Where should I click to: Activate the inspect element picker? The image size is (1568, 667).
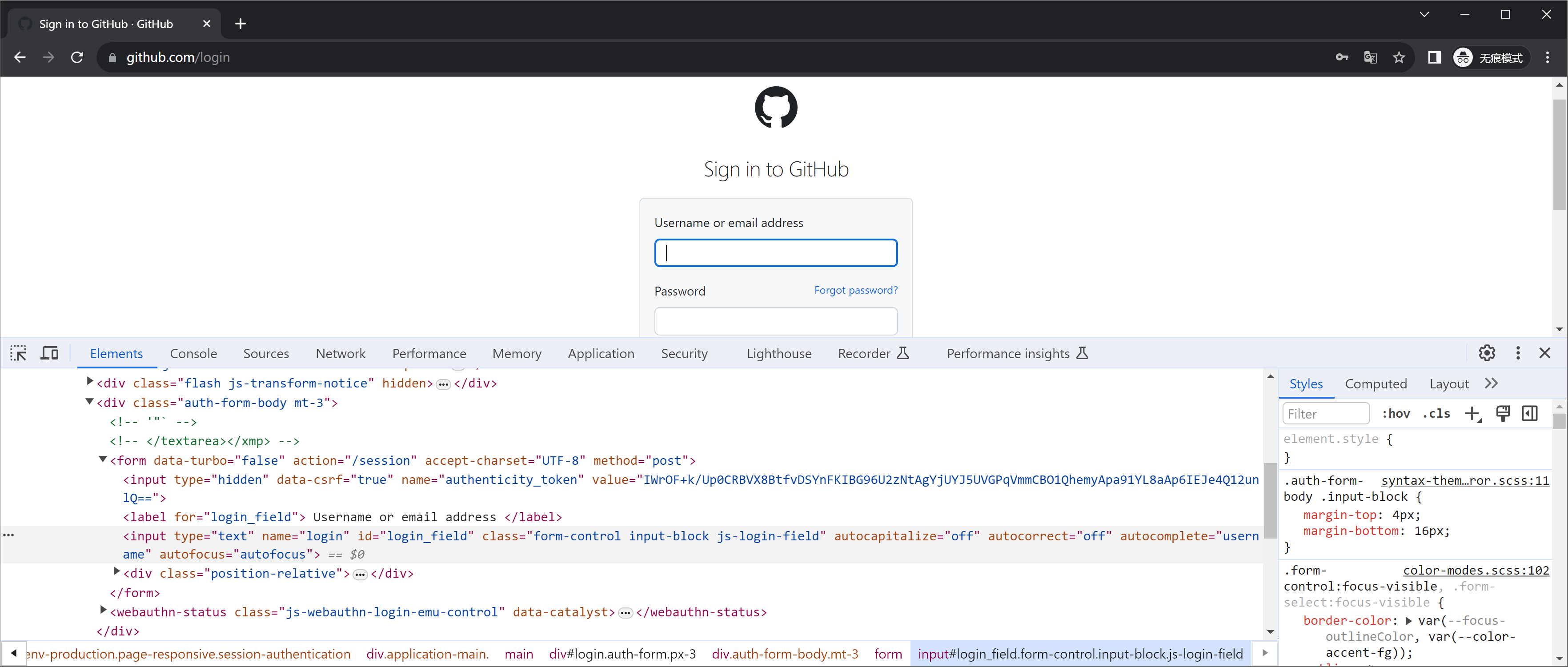18,353
